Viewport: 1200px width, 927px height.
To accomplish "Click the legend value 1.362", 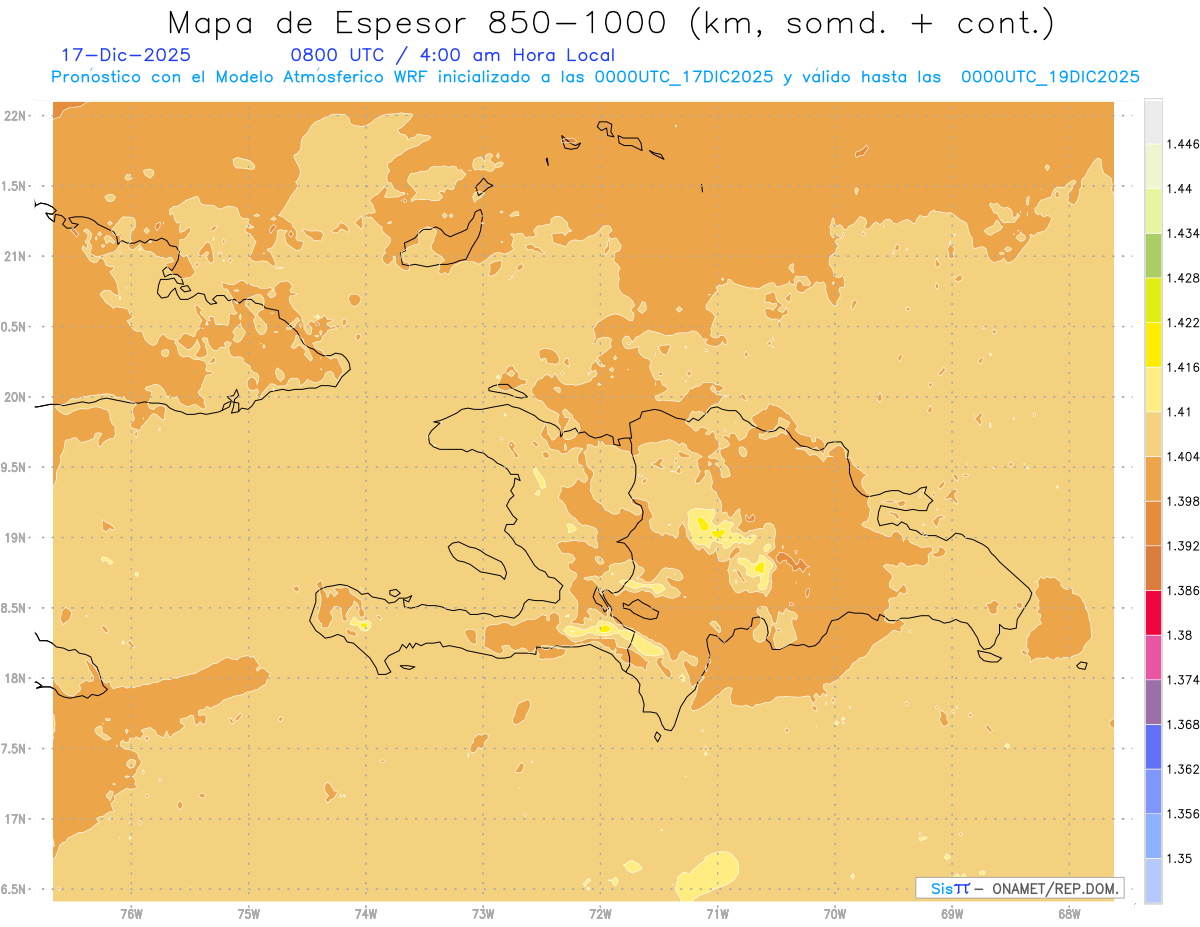I will [1183, 769].
